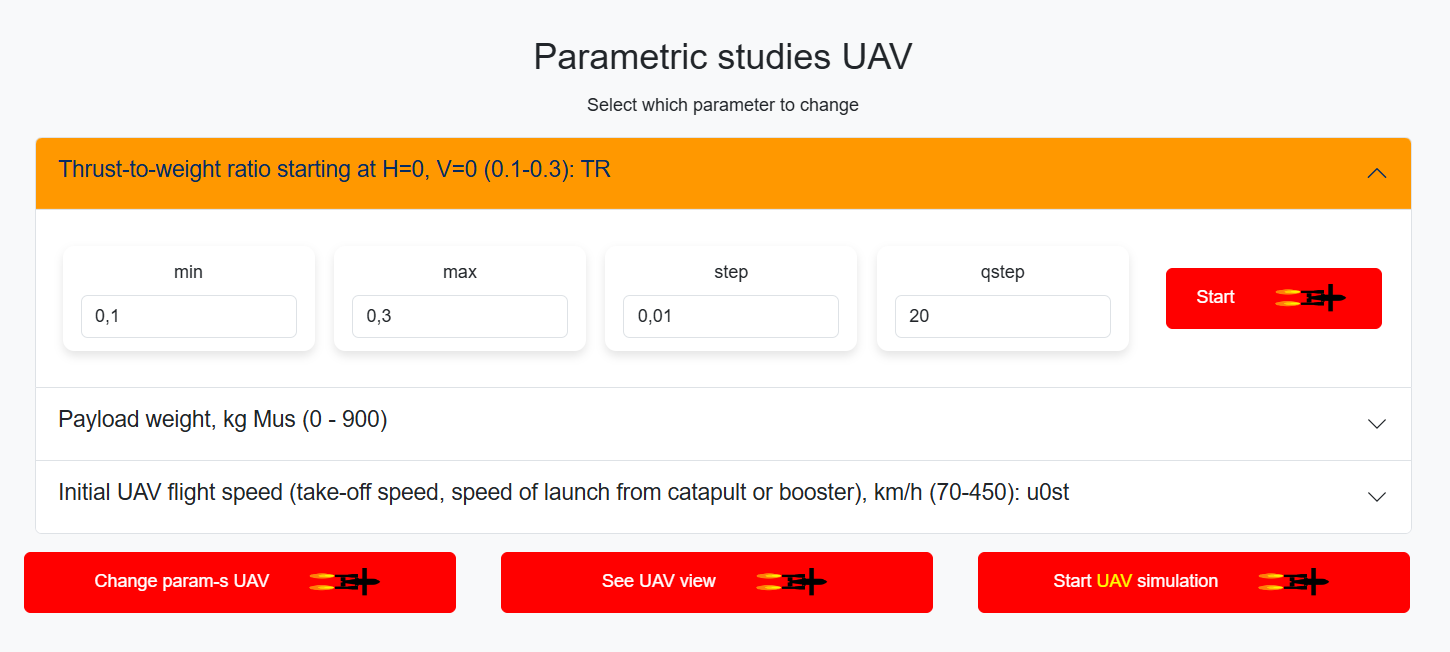This screenshot has width=1450, height=652.
Task: Focus the qstep input field showing 20
Action: point(1003,316)
